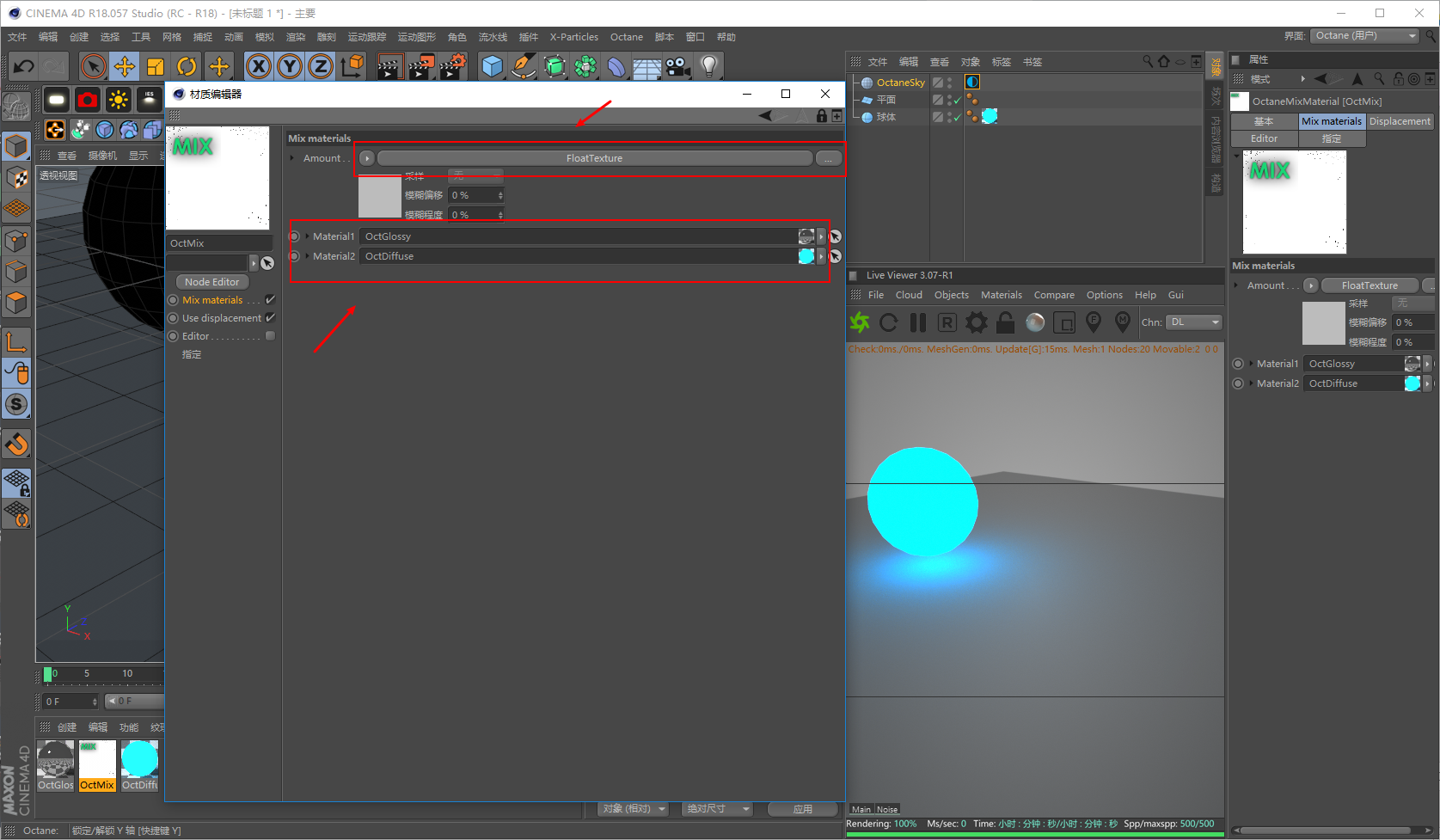Open Live Viewer Materials menu
Viewport: 1440px width, 840px height.
(x=1002, y=295)
